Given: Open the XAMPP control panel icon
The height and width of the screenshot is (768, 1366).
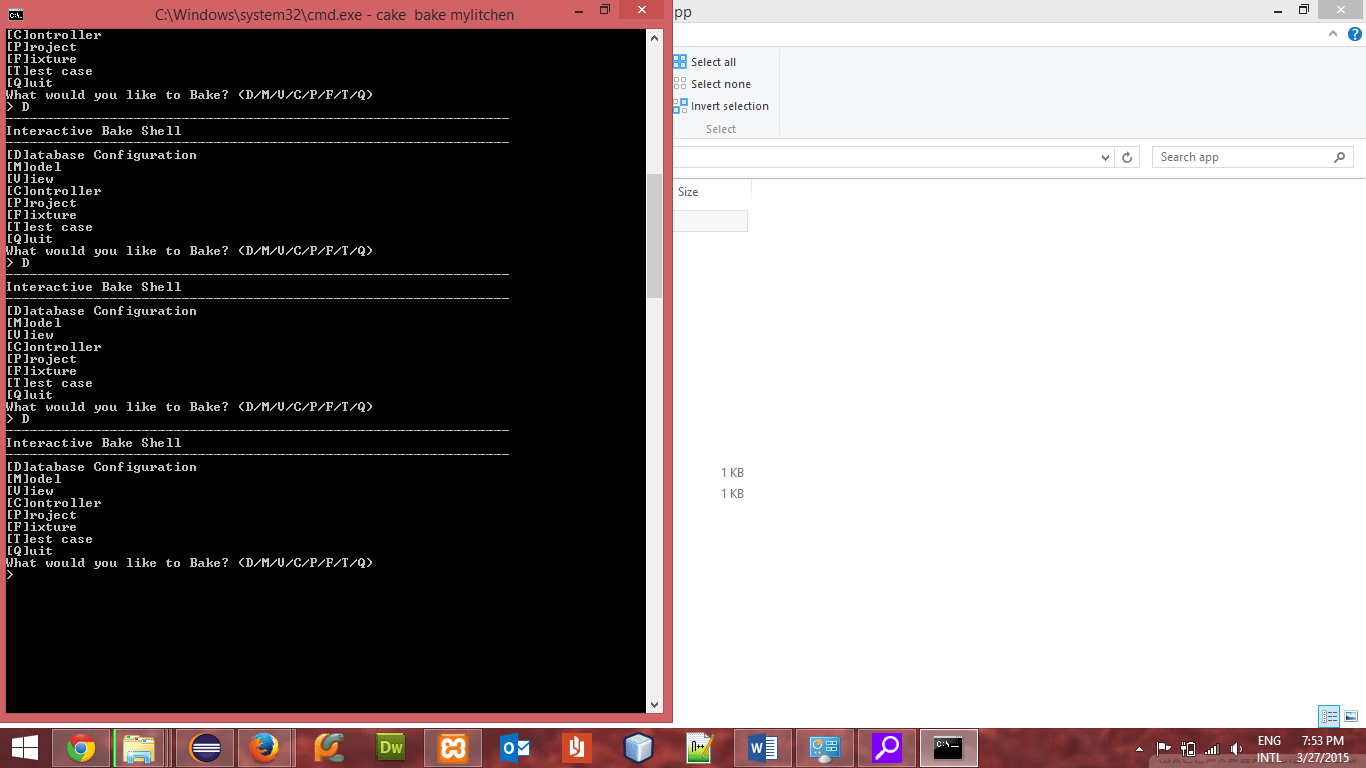Looking at the screenshot, I should [452, 747].
